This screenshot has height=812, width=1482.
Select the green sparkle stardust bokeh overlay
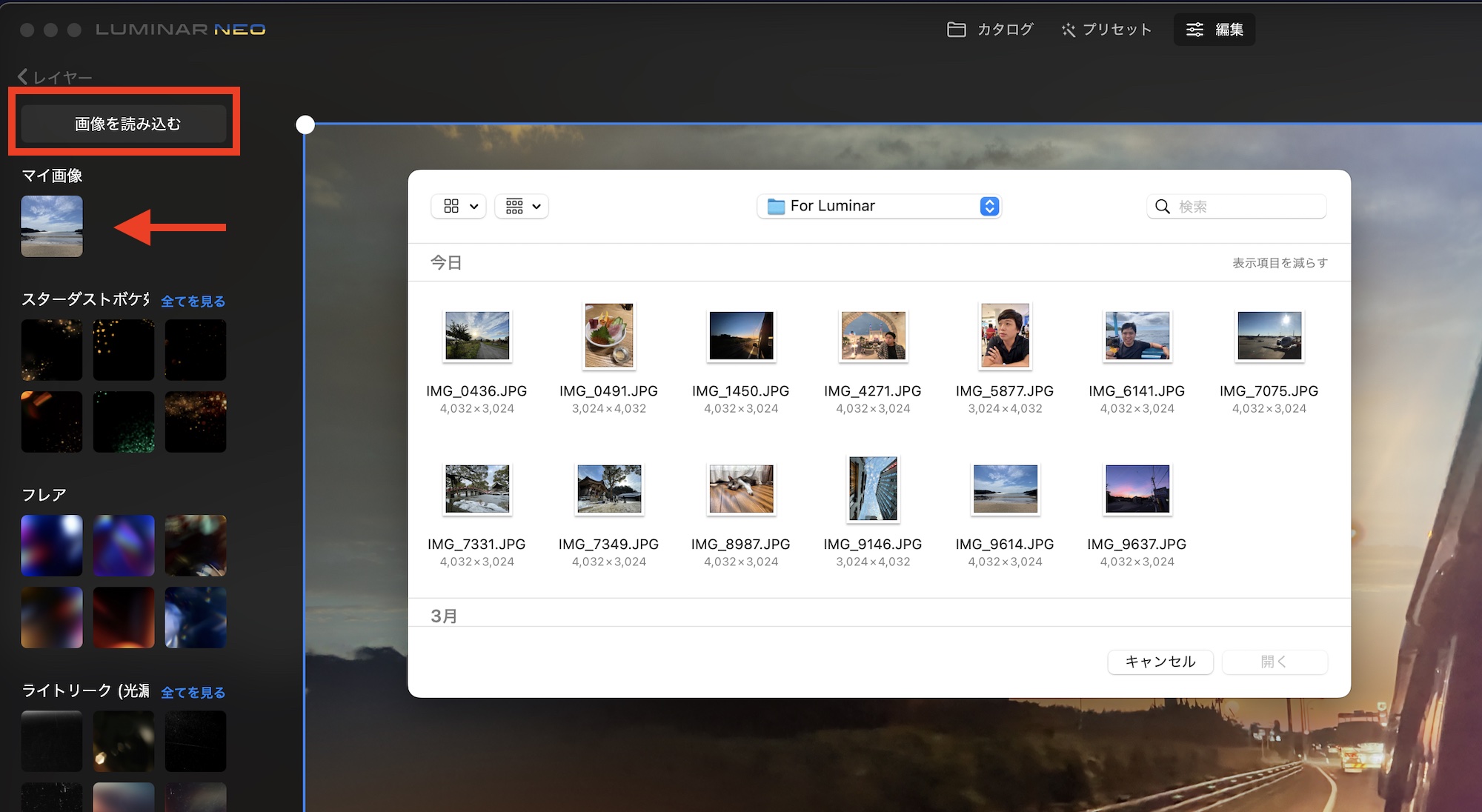click(124, 422)
